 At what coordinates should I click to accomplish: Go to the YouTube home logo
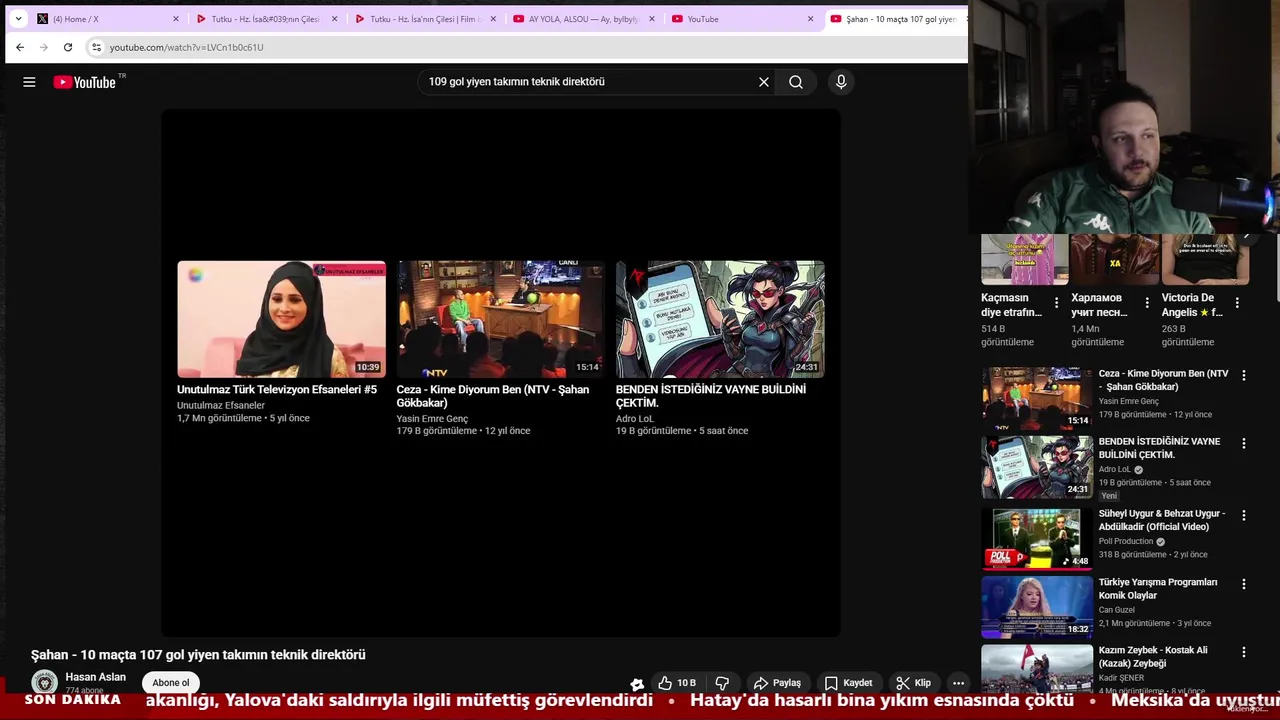(x=85, y=82)
